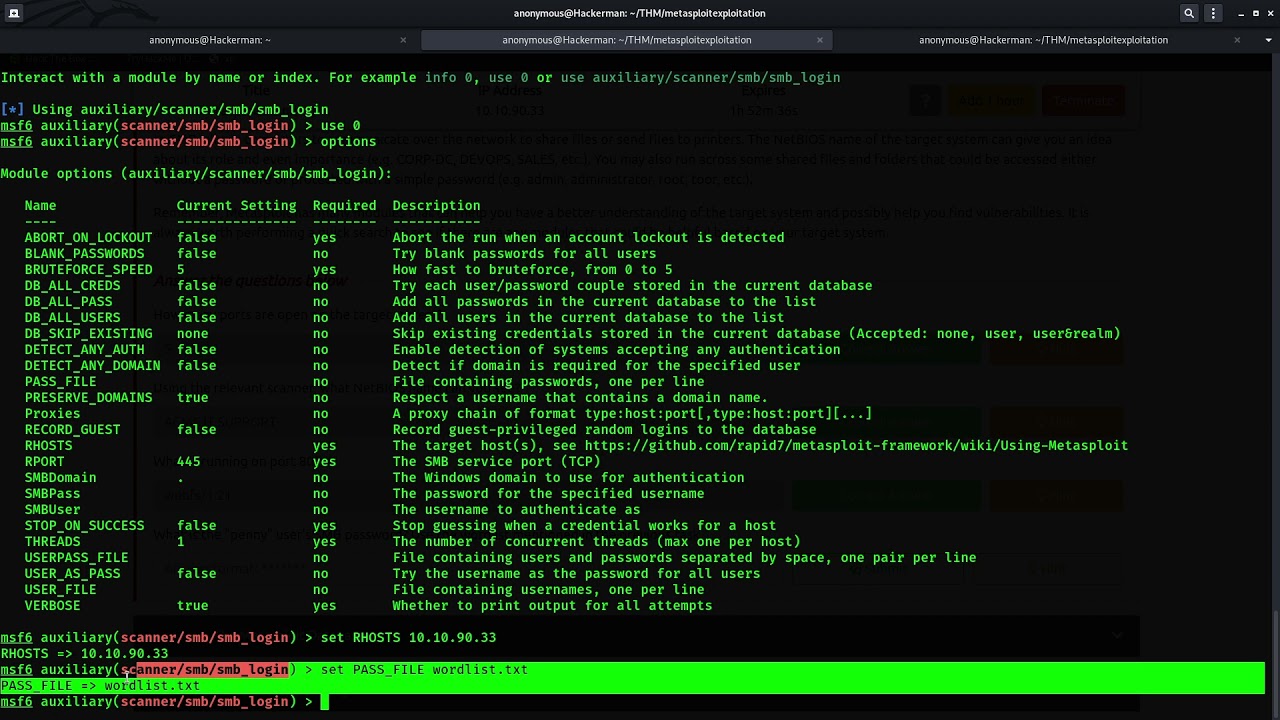Screen dimensions: 1280x720
Task: Click the DB_SKIP_EXISTING value none
Action: pyautogui.click(x=192, y=334)
